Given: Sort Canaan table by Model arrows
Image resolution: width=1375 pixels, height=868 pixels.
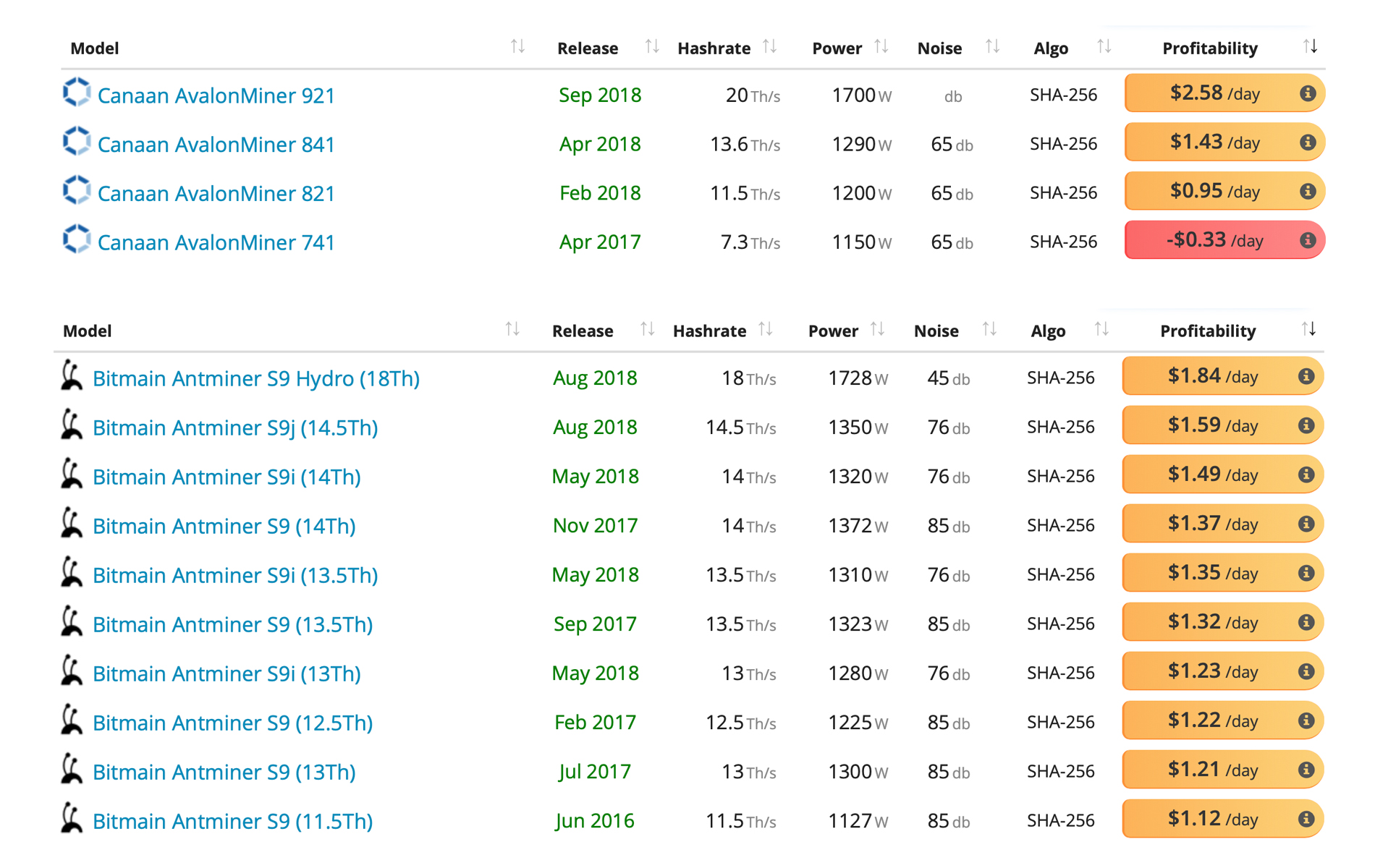Looking at the screenshot, I should point(517,47).
